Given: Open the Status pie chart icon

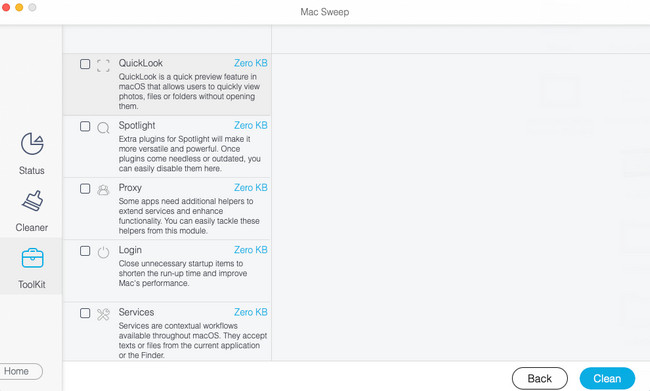Looking at the screenshot, I should tap(32, 143).
